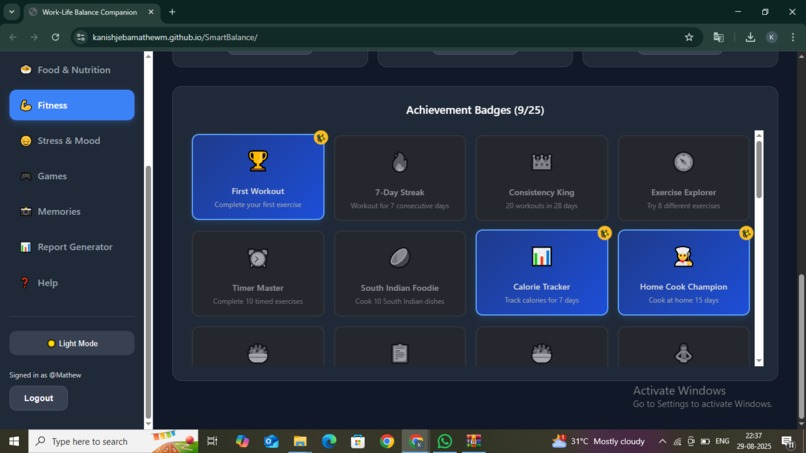Click the 7-Day Streak flame icon
Image resolution: width=806 pixels, height=453 pixels.
(x=399, y=162)
